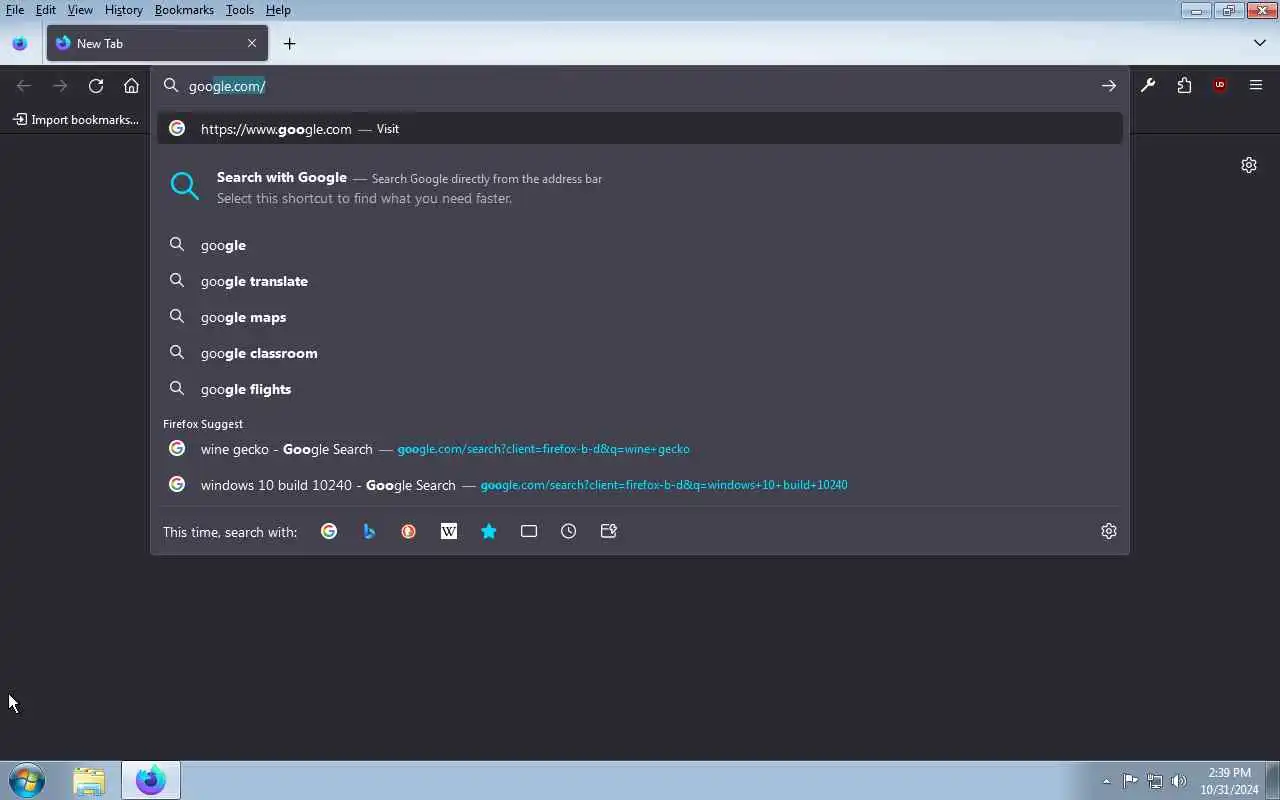
Task: Open the File menu
Action: coord(15,10)
